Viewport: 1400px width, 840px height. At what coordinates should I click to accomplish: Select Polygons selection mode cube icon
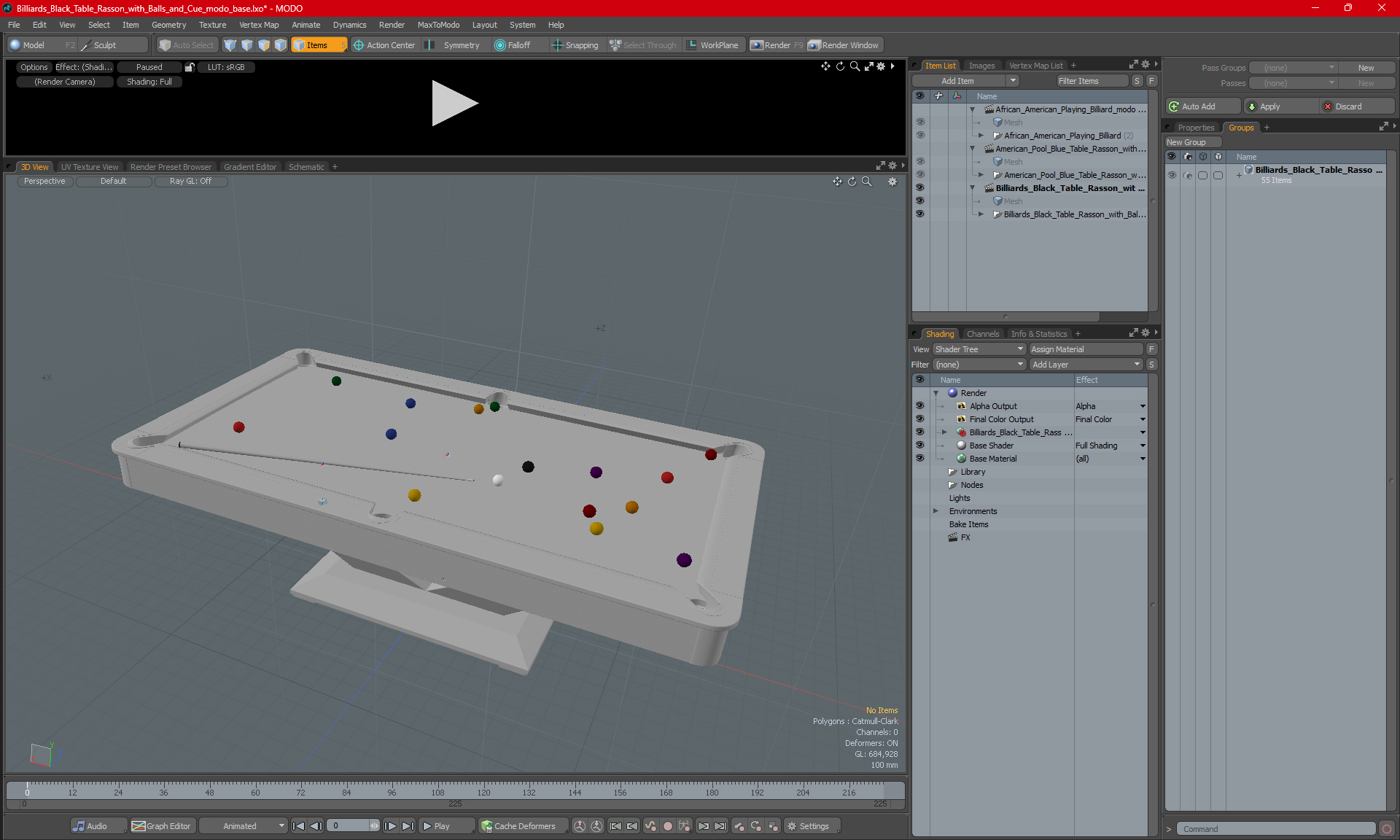coord(264,45)
